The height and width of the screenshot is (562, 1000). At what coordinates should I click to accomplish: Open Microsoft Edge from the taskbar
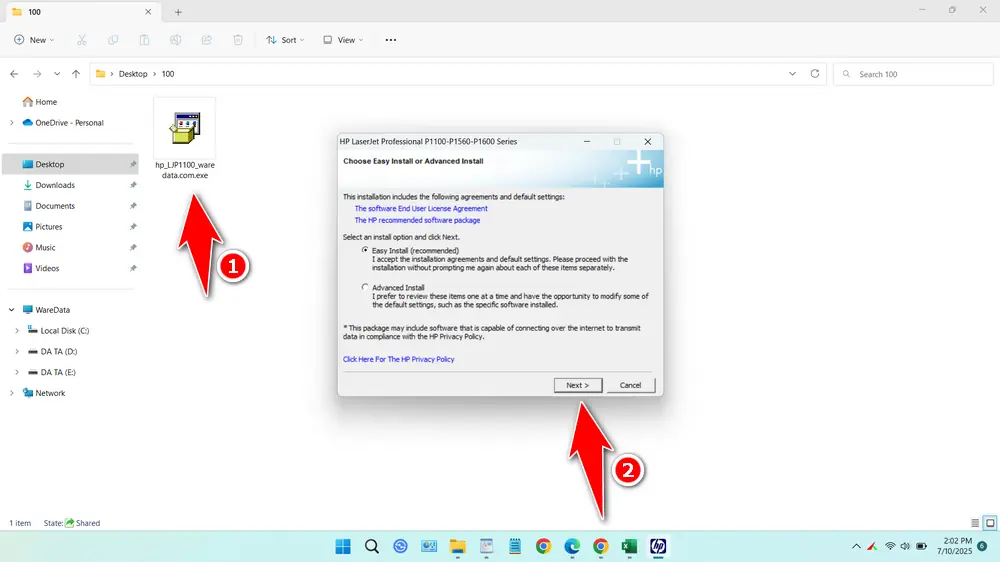[x=572, y=546]
